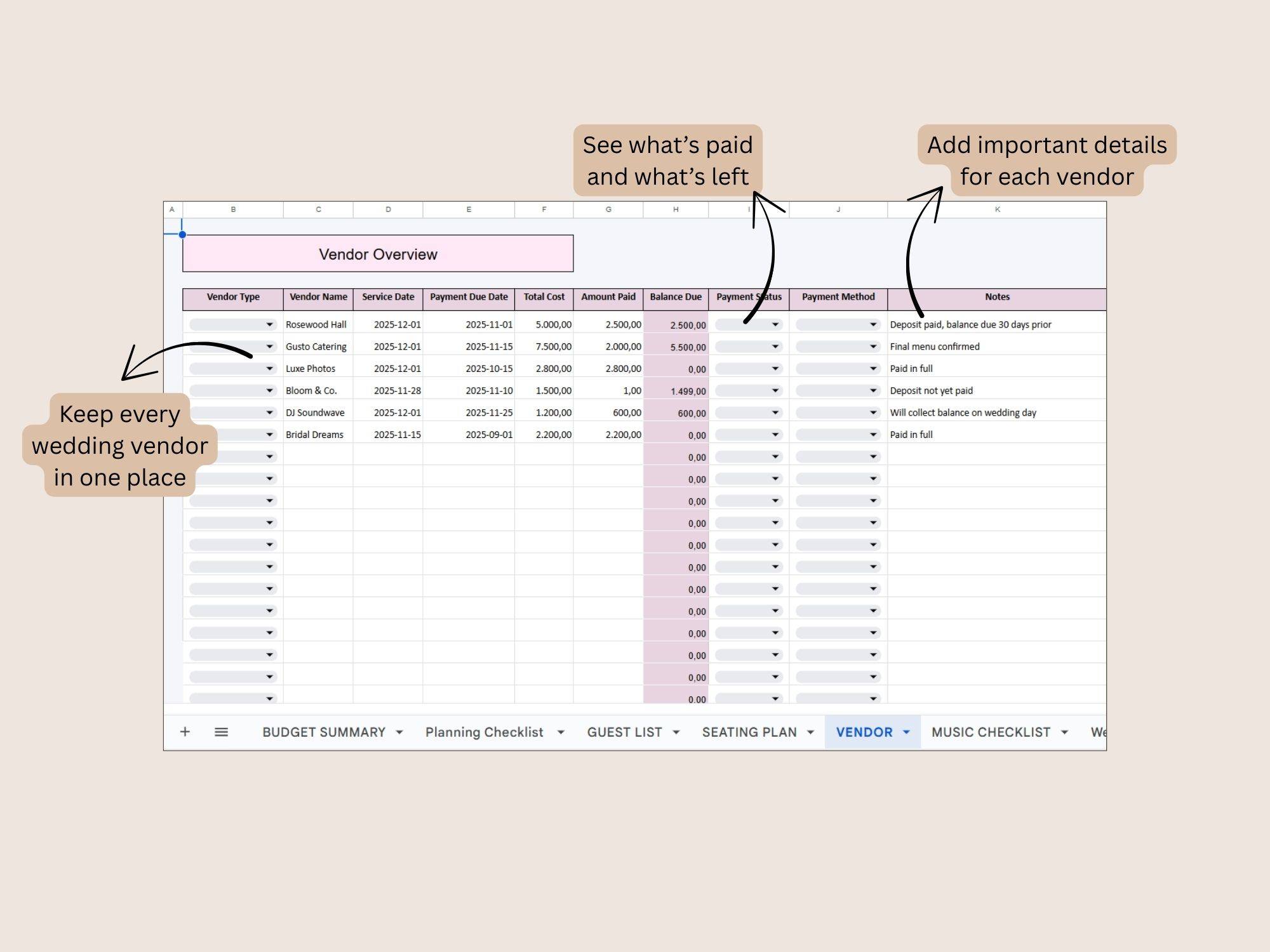
Task: Switch to the GUEST LIST sheet tab
Action: click(624, 732)
